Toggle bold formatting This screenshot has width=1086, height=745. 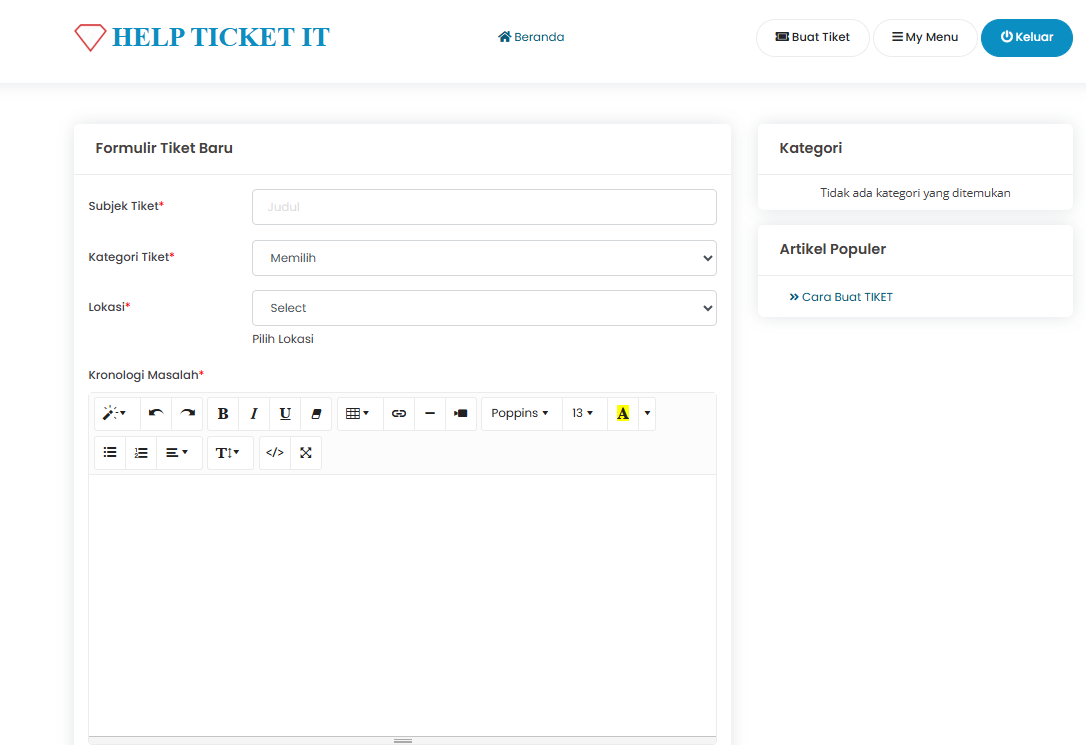223,413
